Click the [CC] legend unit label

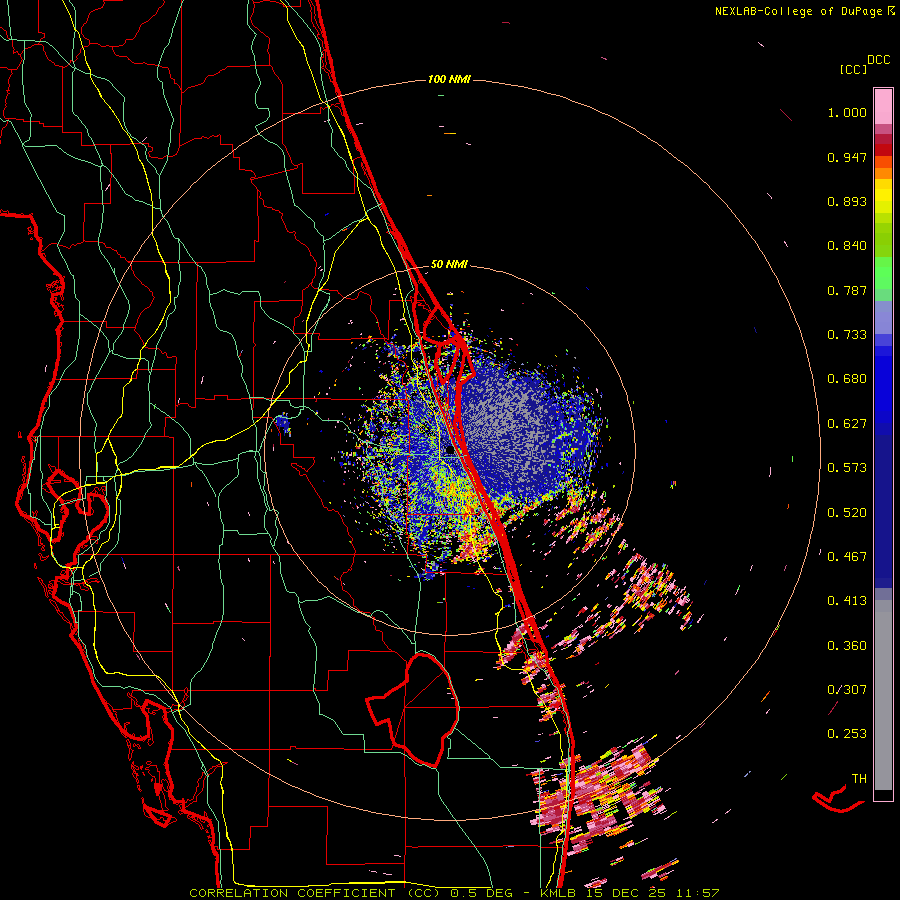(853, 69)
